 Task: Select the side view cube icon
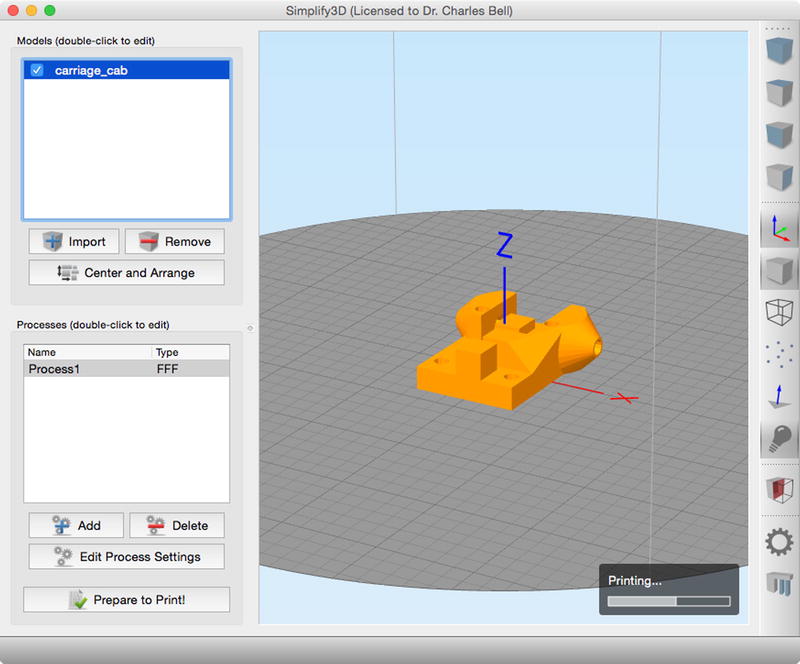(x=779, y=177)
